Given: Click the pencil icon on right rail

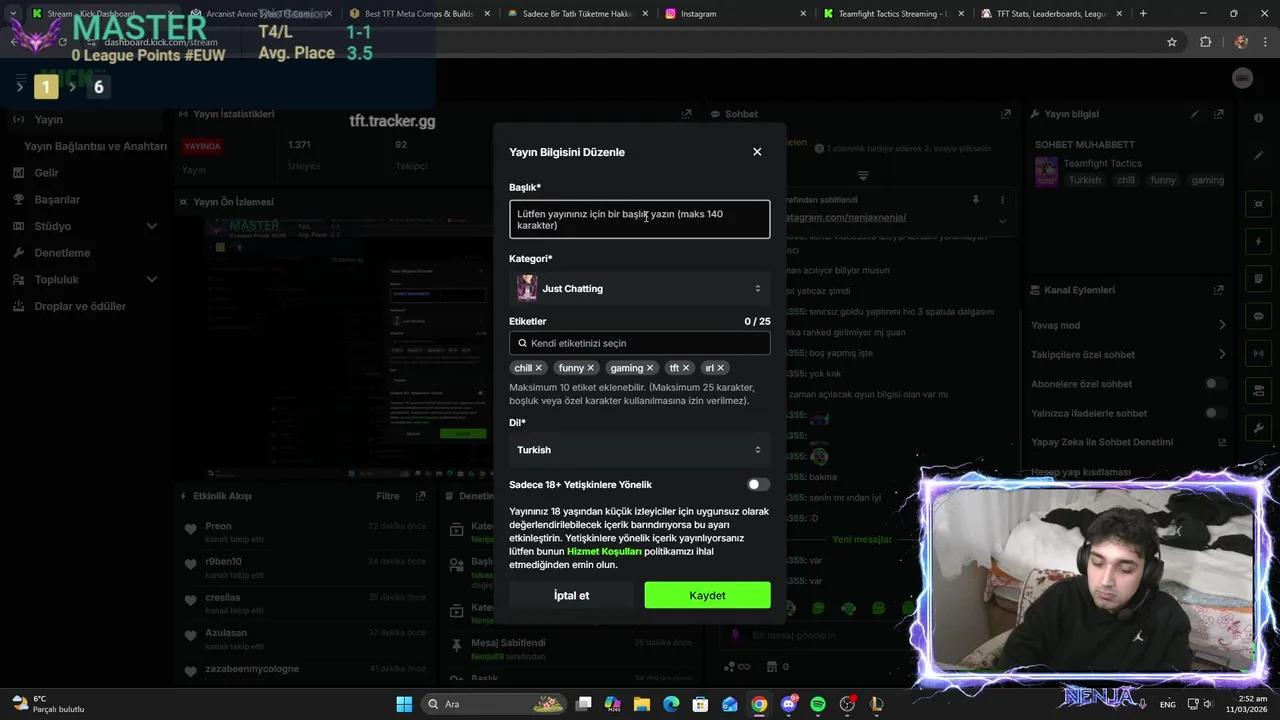Looking at the screenshot, I should [1258, 155].
